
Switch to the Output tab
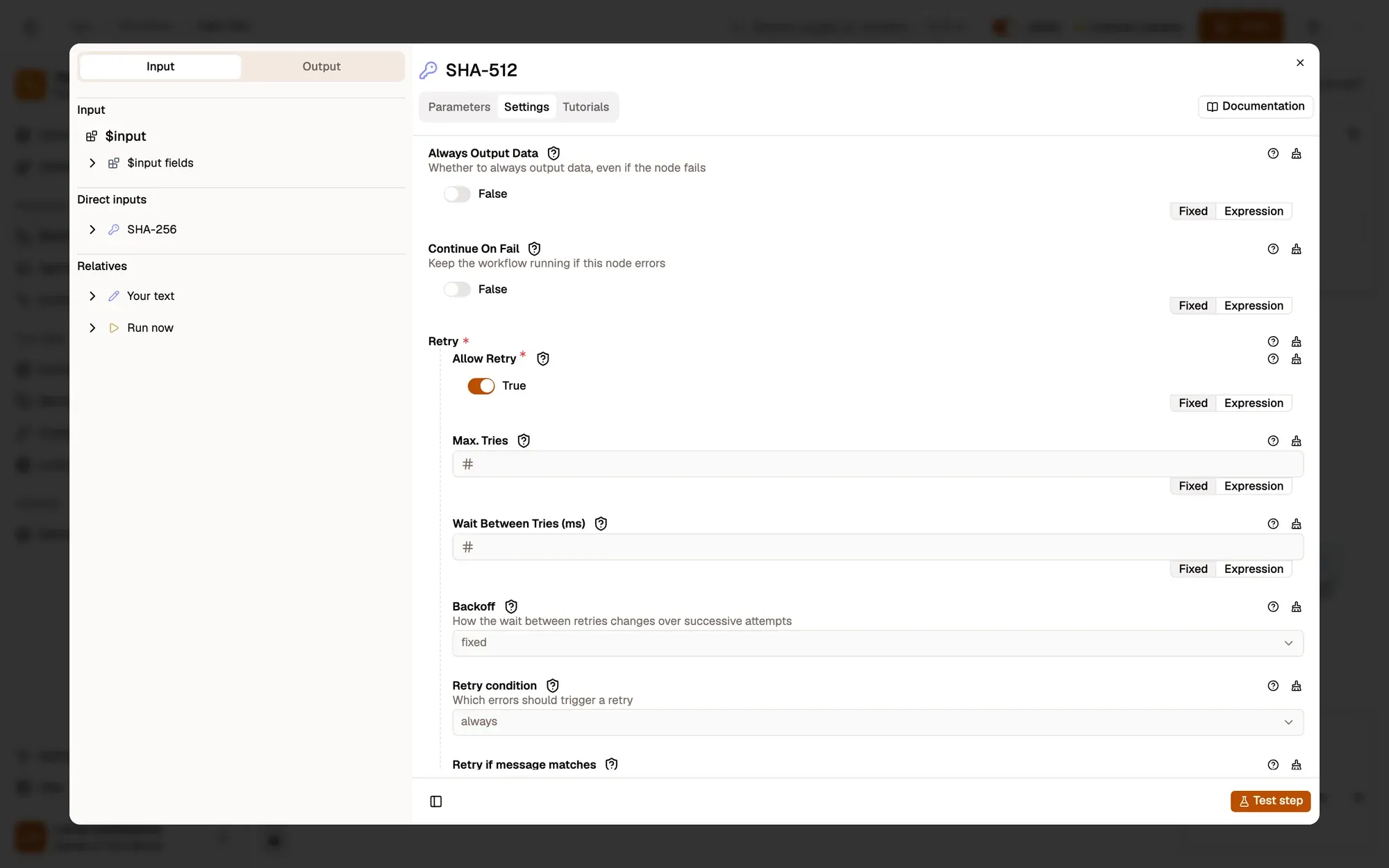[x=322, y=67]
